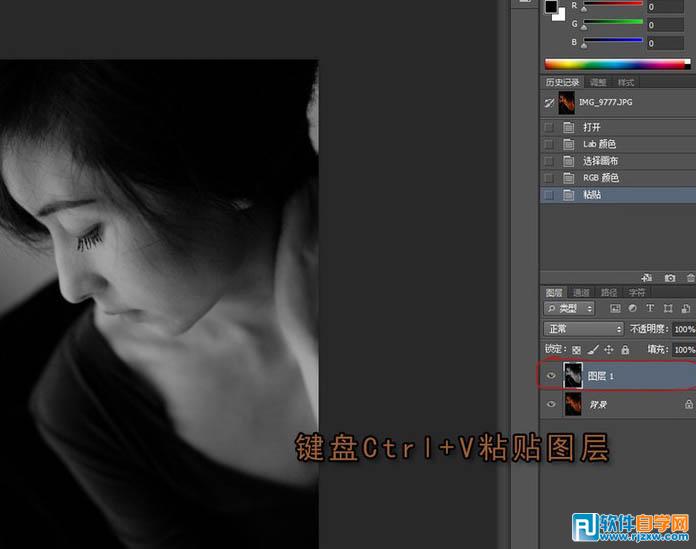696x549 pixels.
Task: Click the G value input field
Action: coord(665,25)
